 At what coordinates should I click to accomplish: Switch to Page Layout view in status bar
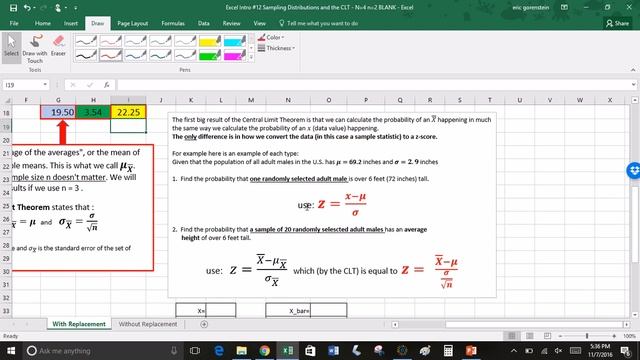pos(530,336)
